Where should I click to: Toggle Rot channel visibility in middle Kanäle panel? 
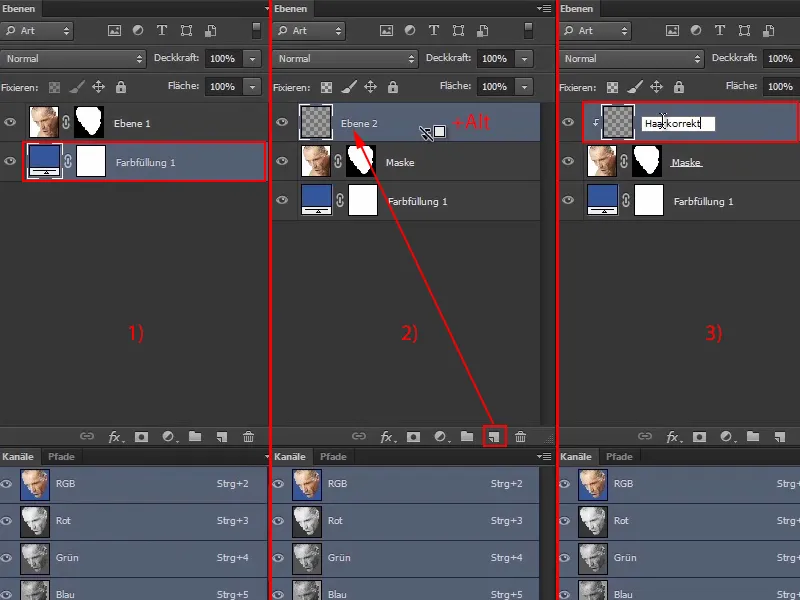279,521
